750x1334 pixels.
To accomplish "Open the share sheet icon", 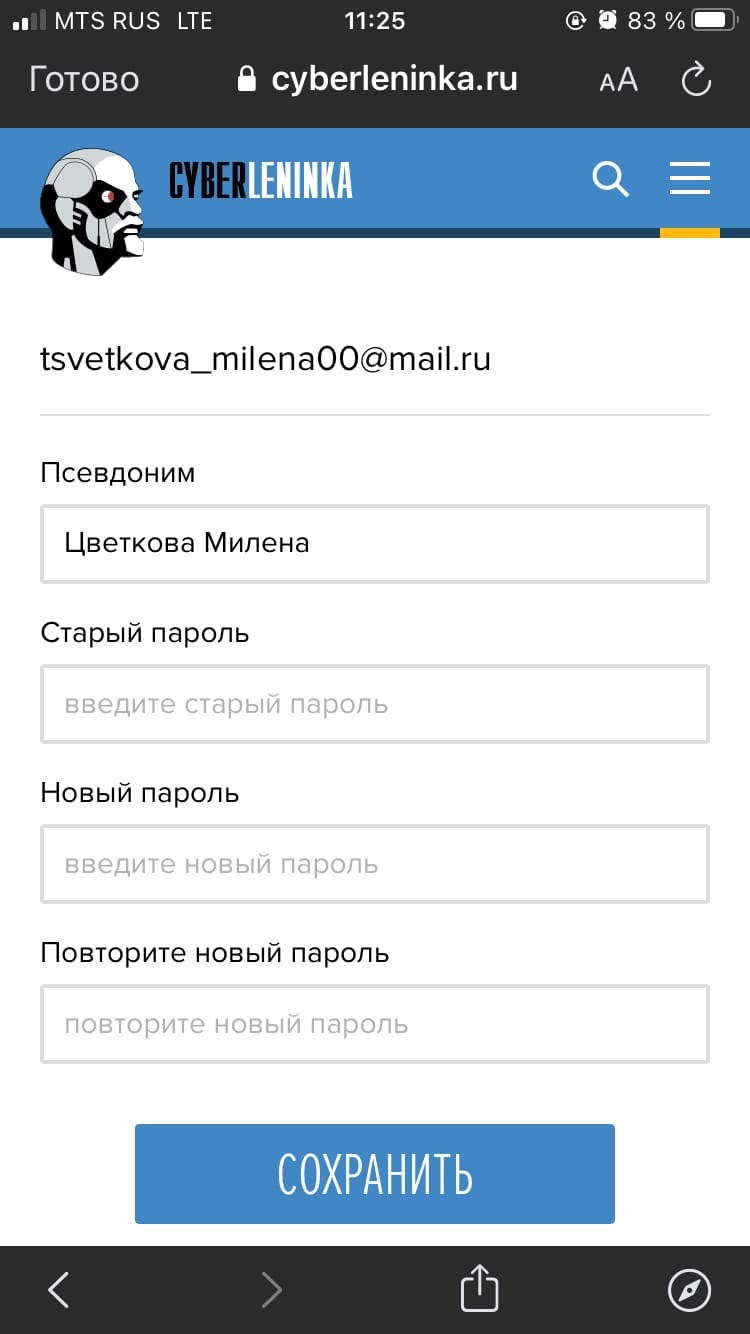I will [479, 1288].
